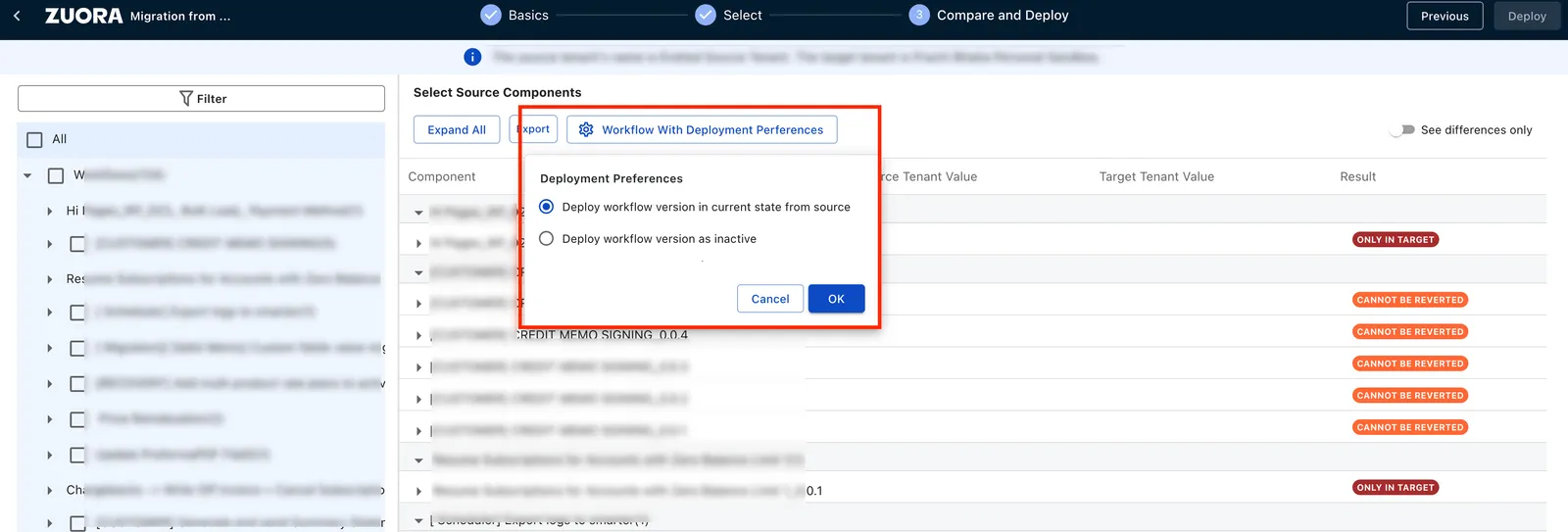Open the Basics step
Image resolution: width=1568 pixels, height=532 pixels.
tap(528, 16)
